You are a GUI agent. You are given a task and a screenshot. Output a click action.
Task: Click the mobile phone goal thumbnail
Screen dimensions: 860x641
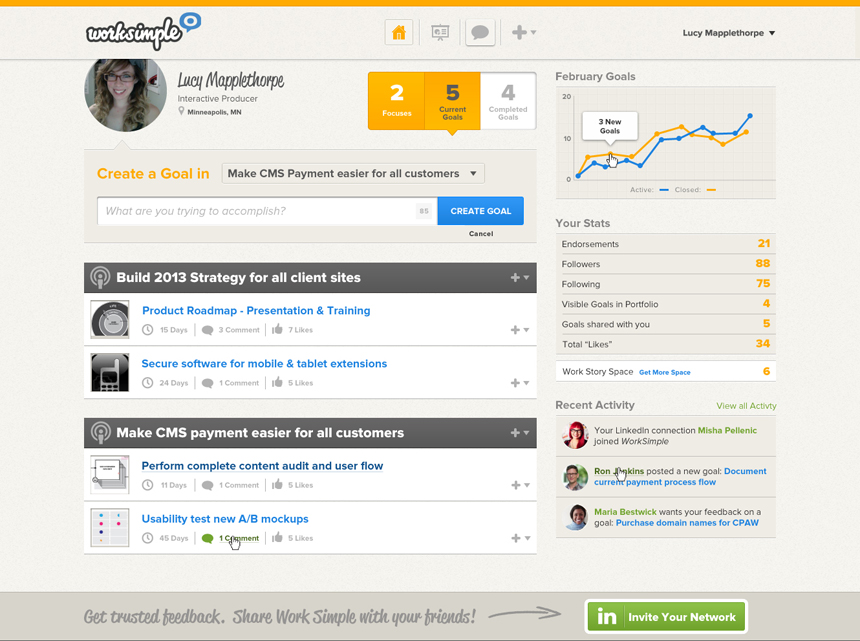(110, 372)
